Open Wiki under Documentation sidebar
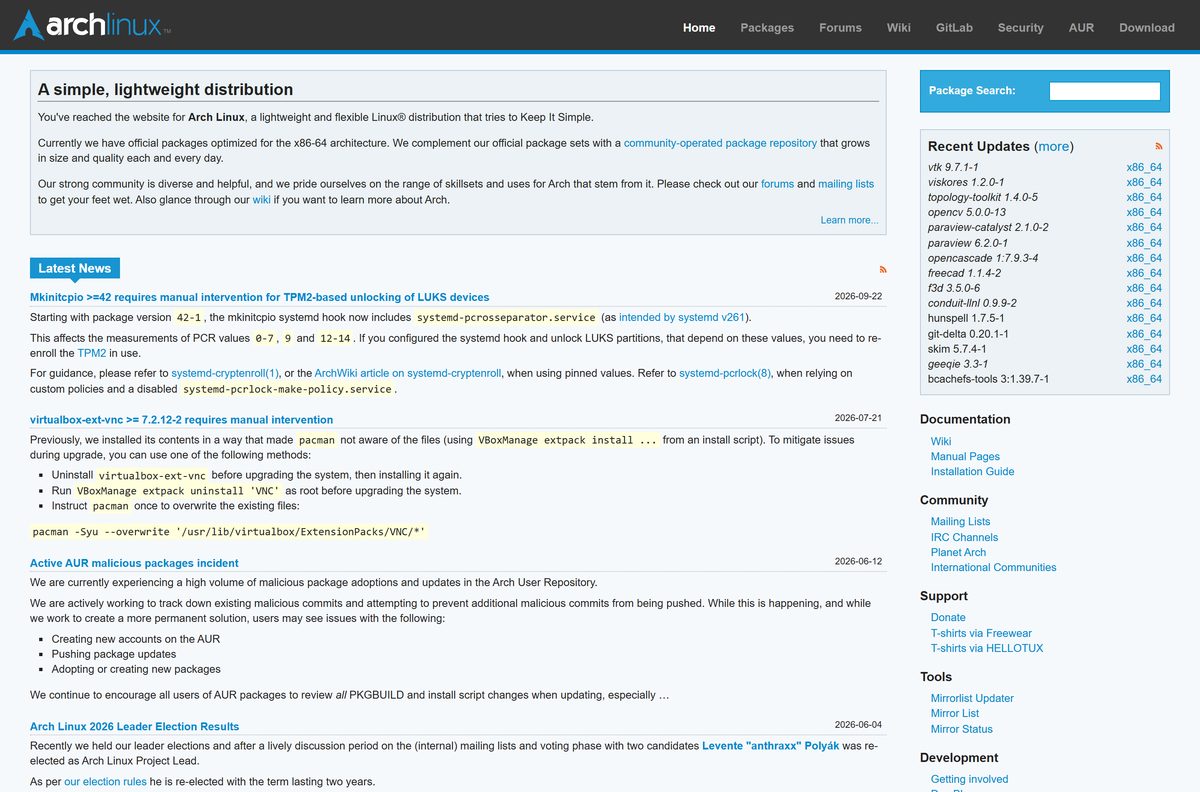The width and height of the screenshot is (1200, 792). tap(941, 441)
